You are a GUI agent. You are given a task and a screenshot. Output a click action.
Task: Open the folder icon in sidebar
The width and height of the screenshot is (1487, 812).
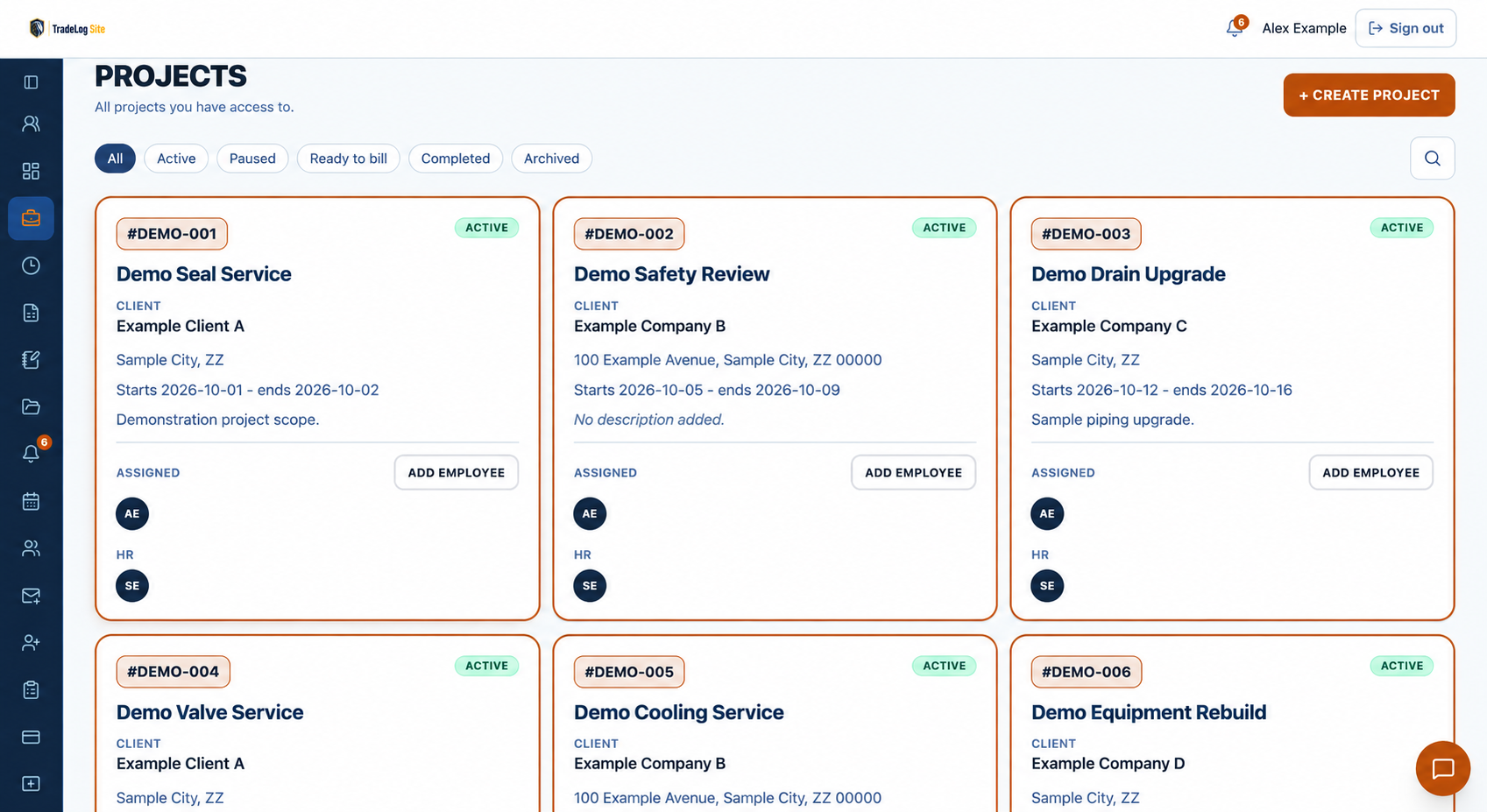pos(31,406)
